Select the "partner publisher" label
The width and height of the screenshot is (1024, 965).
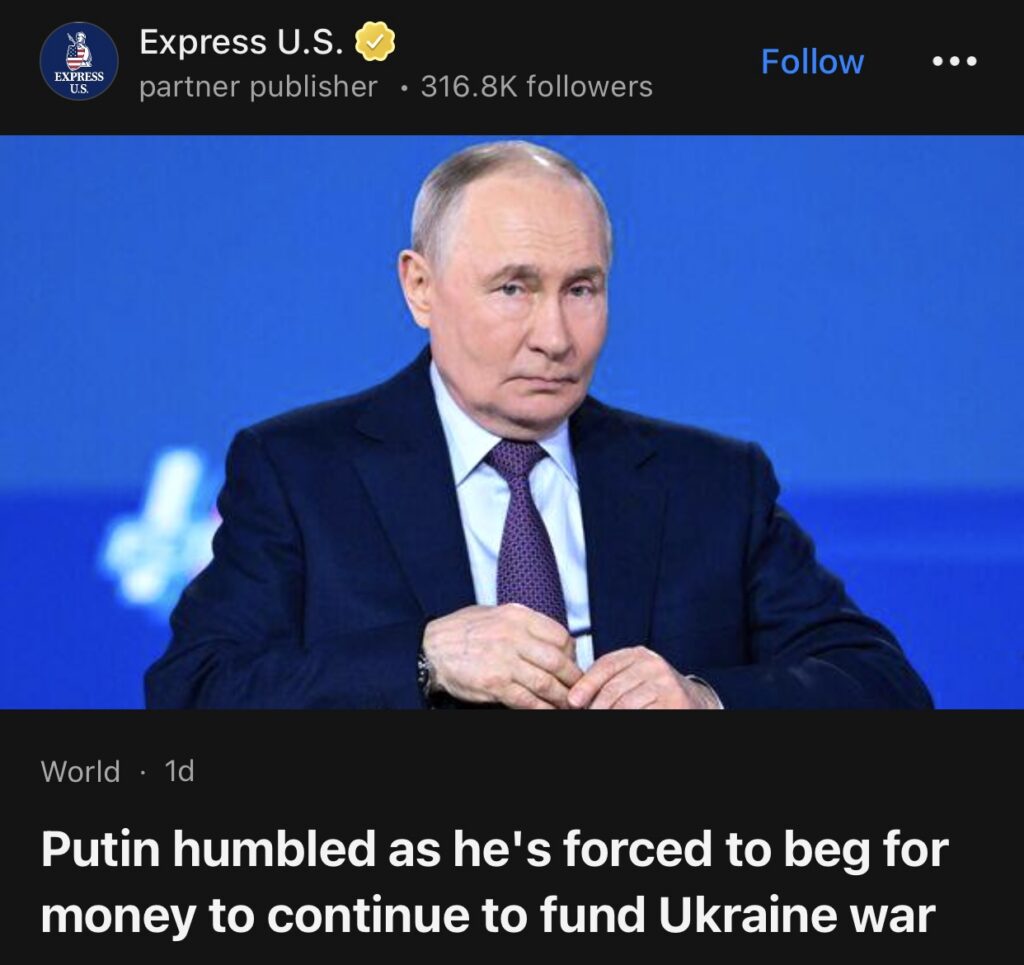[x=259, y=87]
